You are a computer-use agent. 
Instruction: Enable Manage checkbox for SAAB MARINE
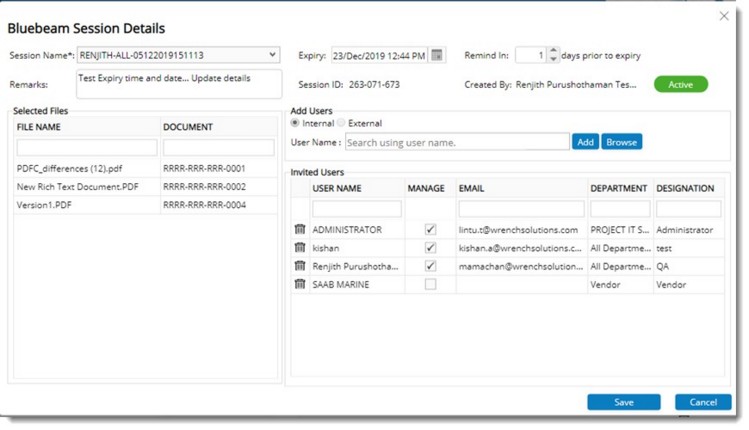(x=430, y=284)
